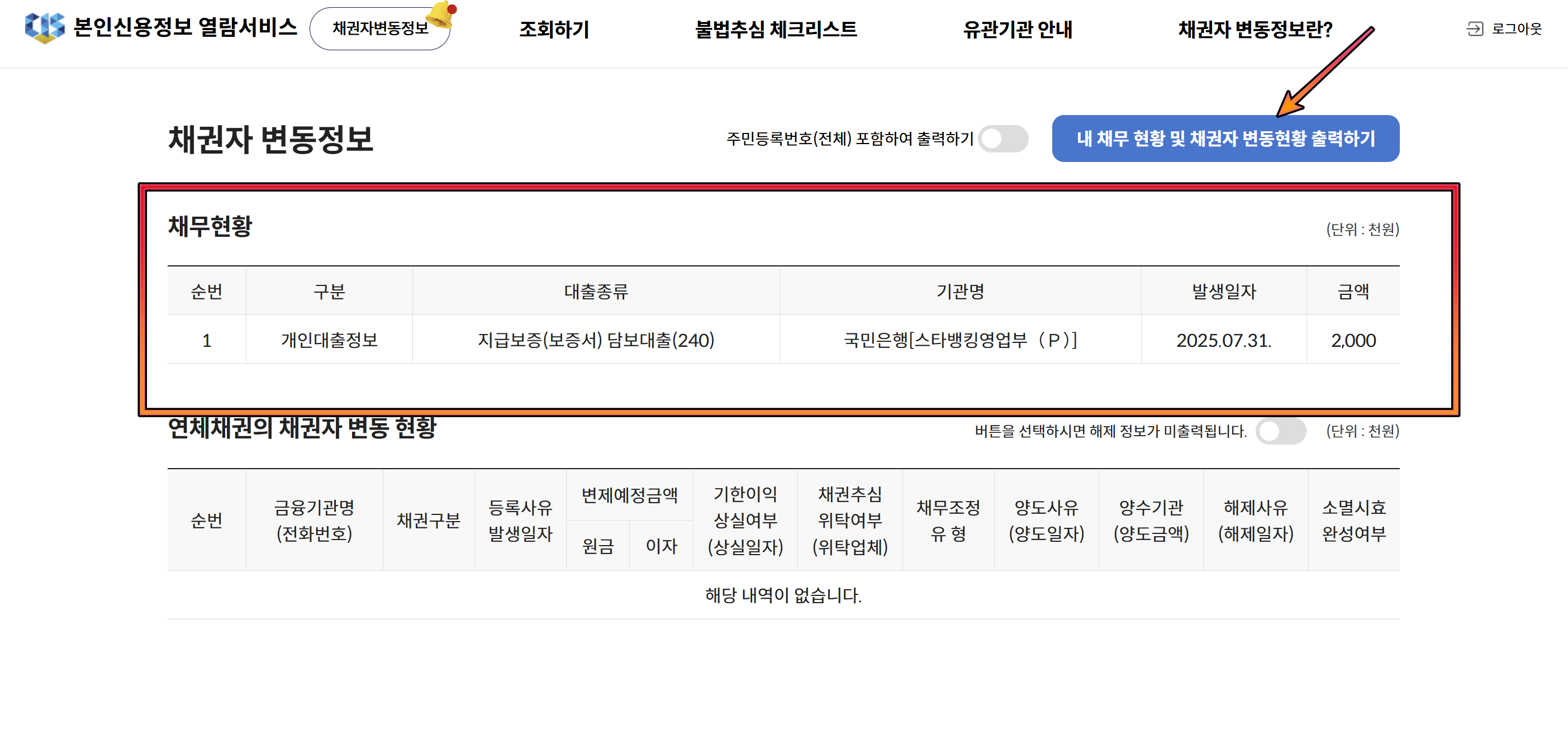1568x754 pixels.
Task: Open 유관기관 안내 menu item
Action: tap(1017, 29)
